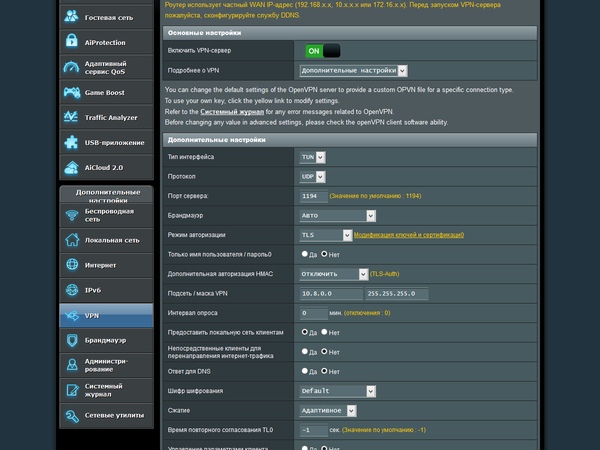The height and width of the screenshot is (450, 600).
Task: Open the encryption cipher Default dropdown
Action: pyautogui.click(x=338, y=391)
